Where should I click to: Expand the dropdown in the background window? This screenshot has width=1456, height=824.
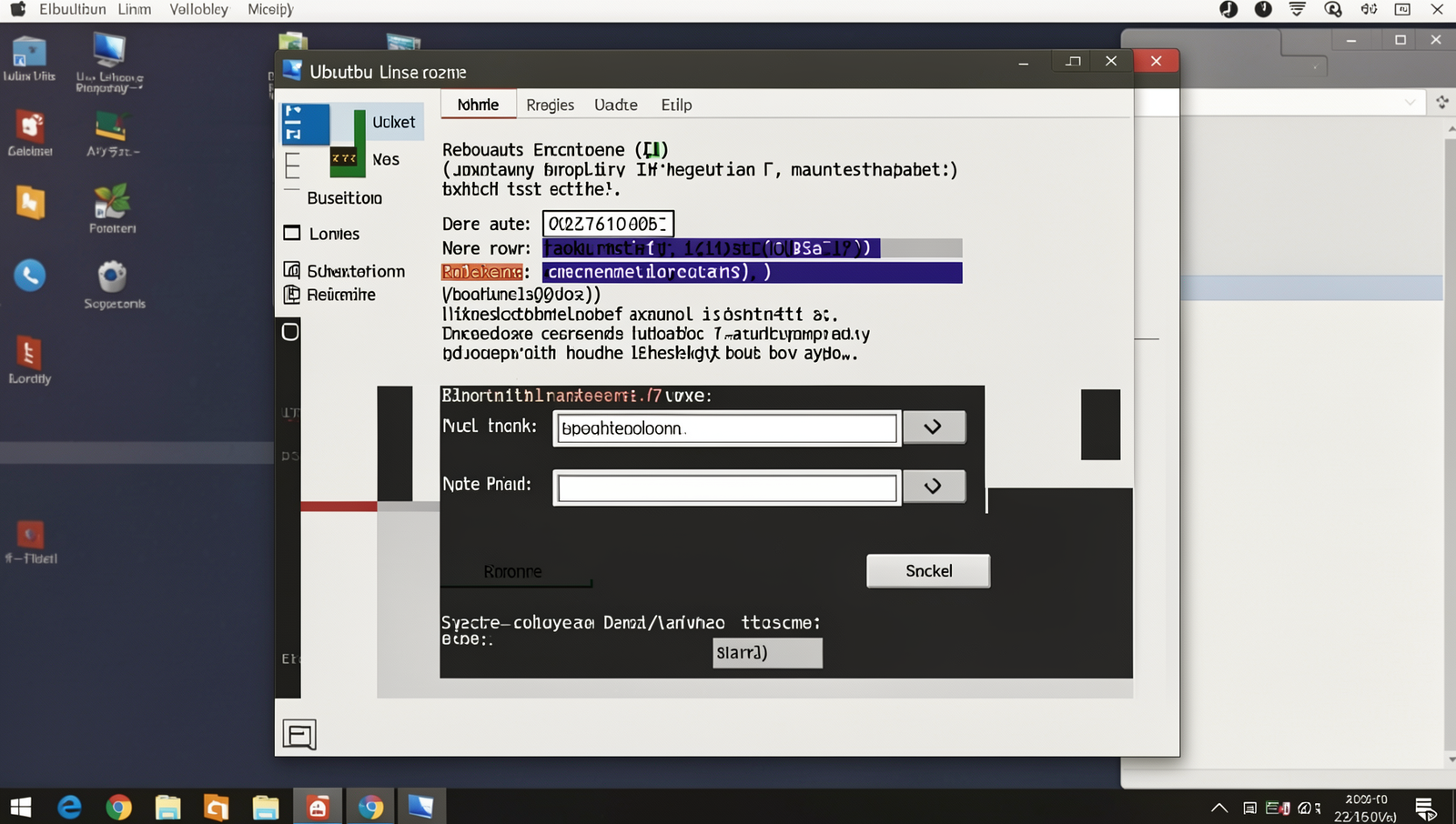click(1410, 103)
